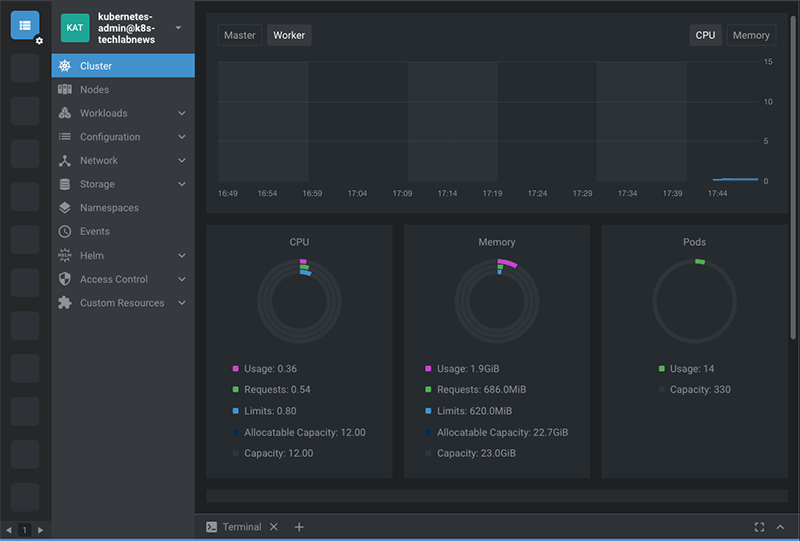Open the kubernetes-admin cluster dropdown
Viewport: 800px width, 541px height.
[178, 28]
